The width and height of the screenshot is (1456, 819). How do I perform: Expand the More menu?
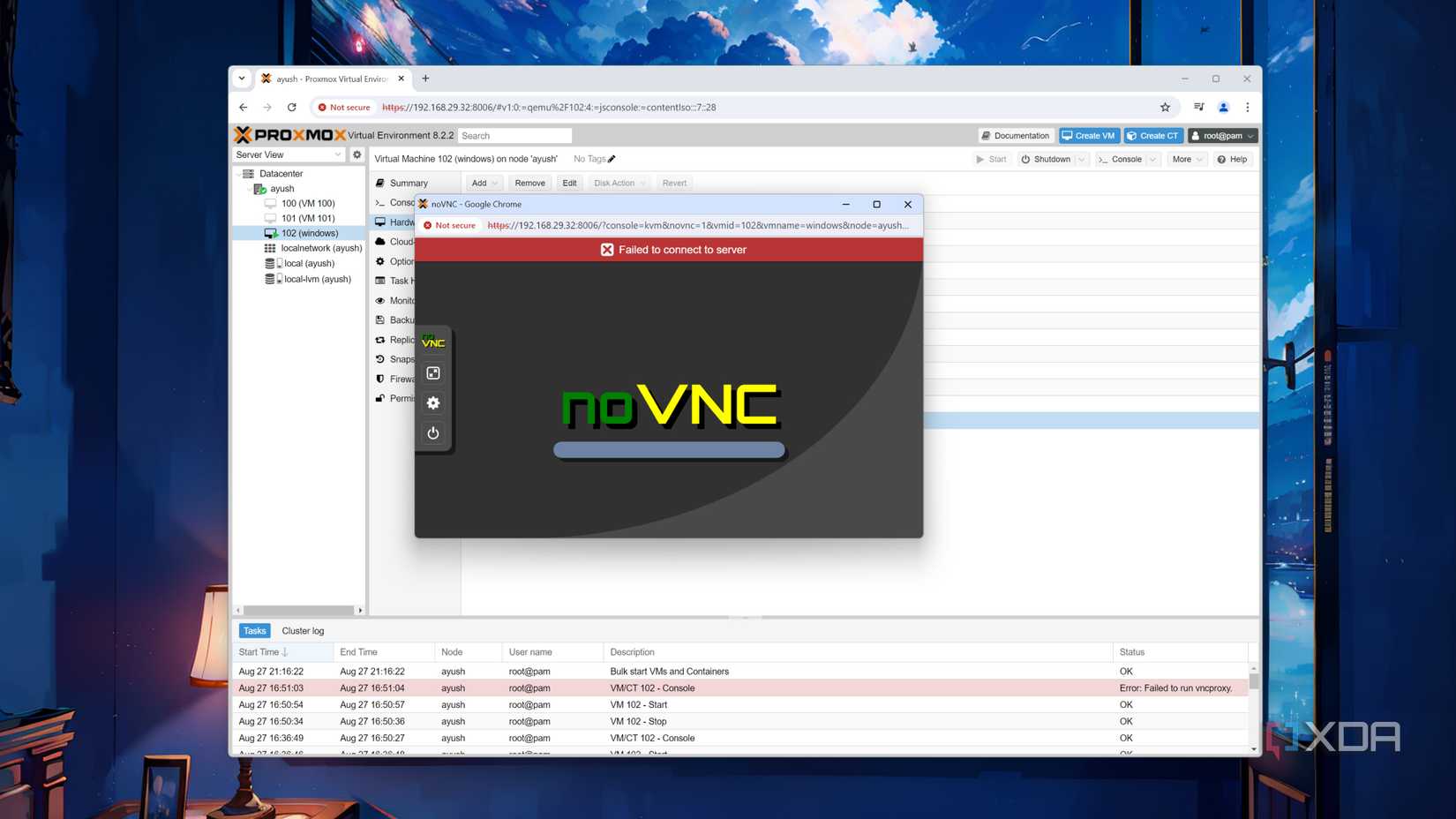(x=1186, y=159)
